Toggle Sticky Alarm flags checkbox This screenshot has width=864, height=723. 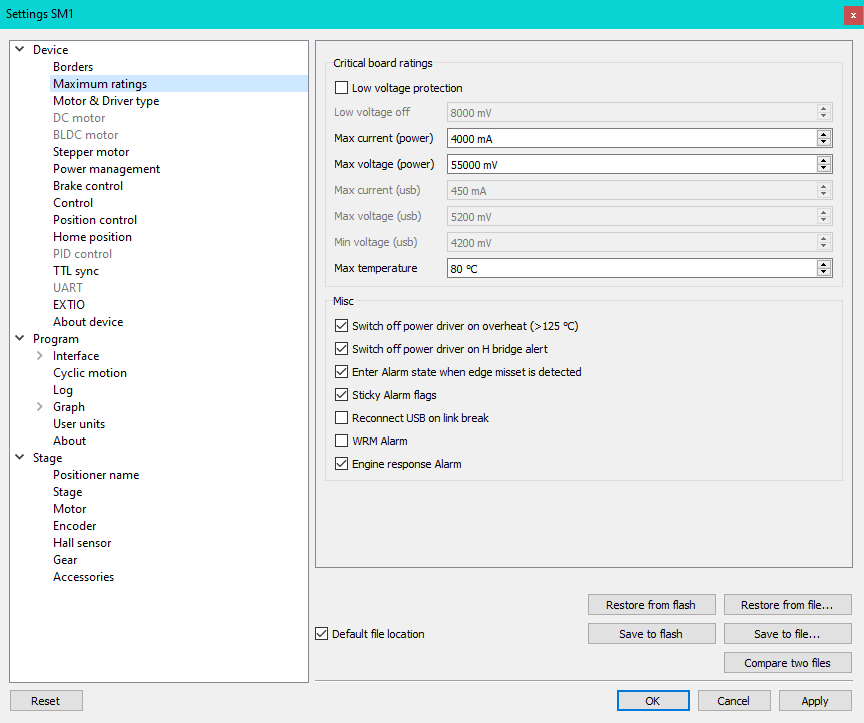pyautogui.click(x=342, y=395)
